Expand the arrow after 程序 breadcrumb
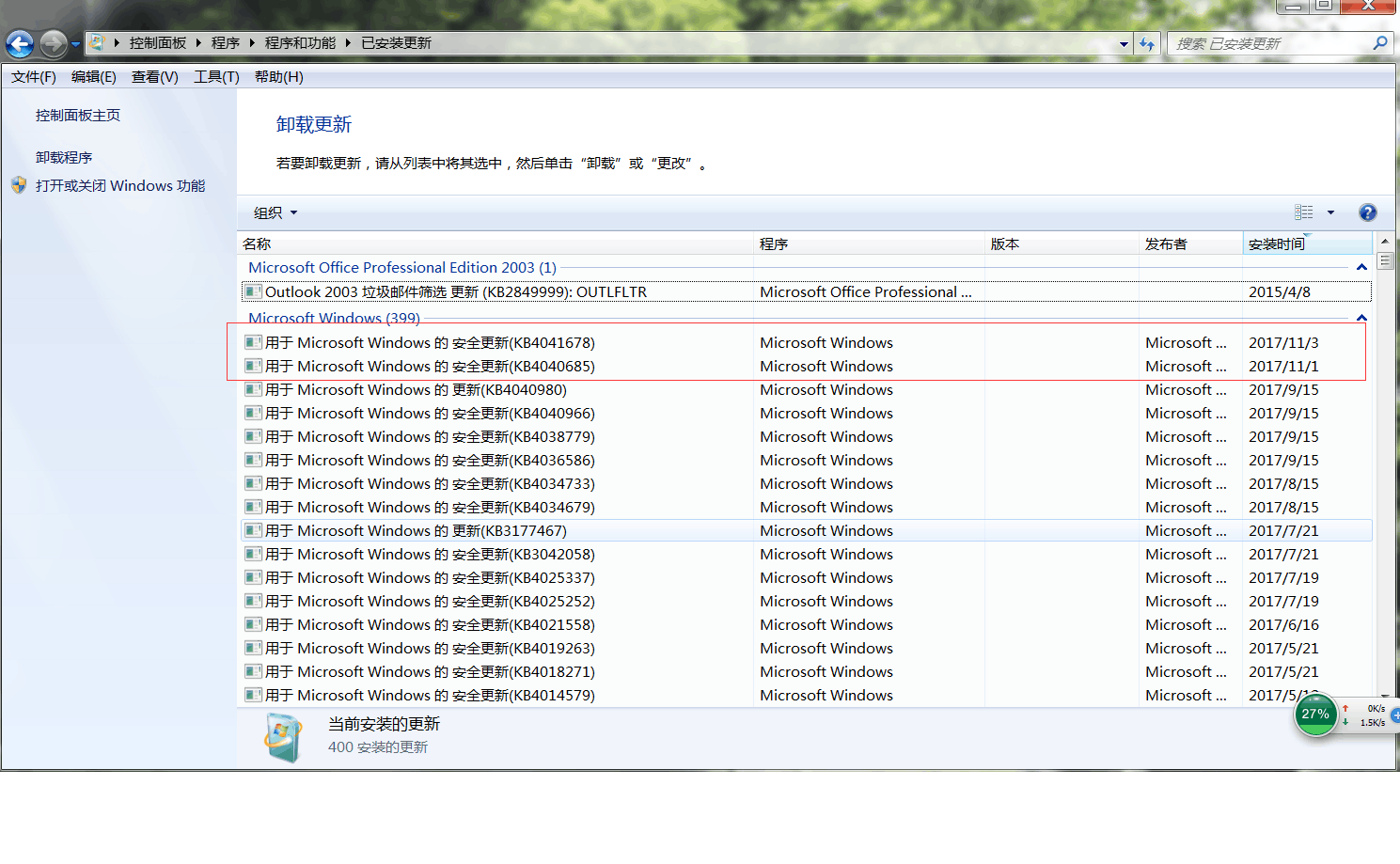Screen dimensions: 1400x864 point(252,43)
